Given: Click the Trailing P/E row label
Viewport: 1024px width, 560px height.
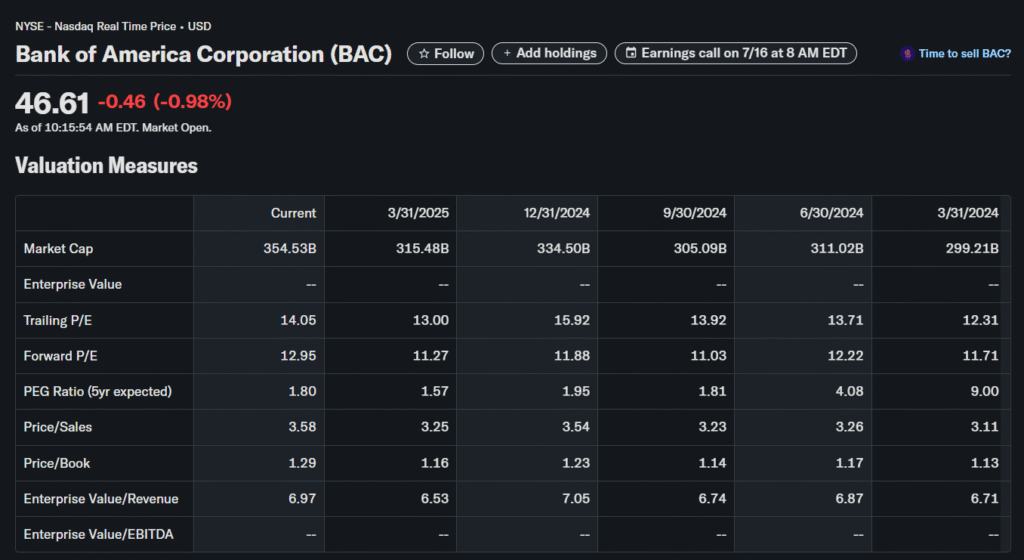Looking at the screenshot, I should pyautogui.click(x=57, y=320).
